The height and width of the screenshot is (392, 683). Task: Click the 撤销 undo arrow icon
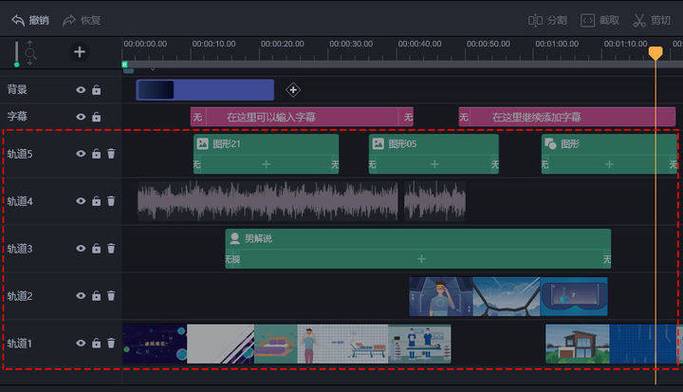pyautogui.click(x=18, y=20)
